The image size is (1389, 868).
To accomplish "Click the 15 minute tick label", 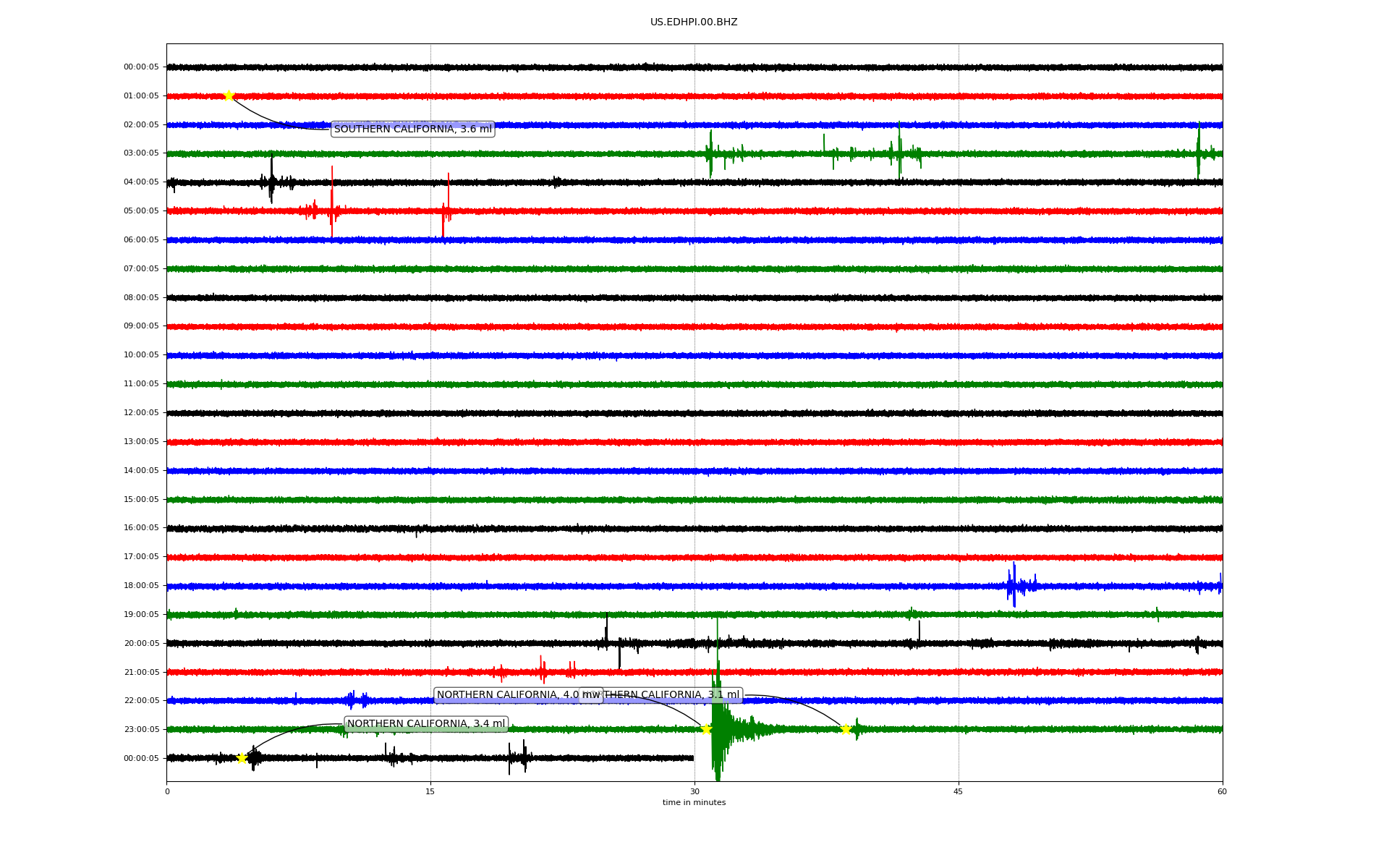I will tap(430, 792).
